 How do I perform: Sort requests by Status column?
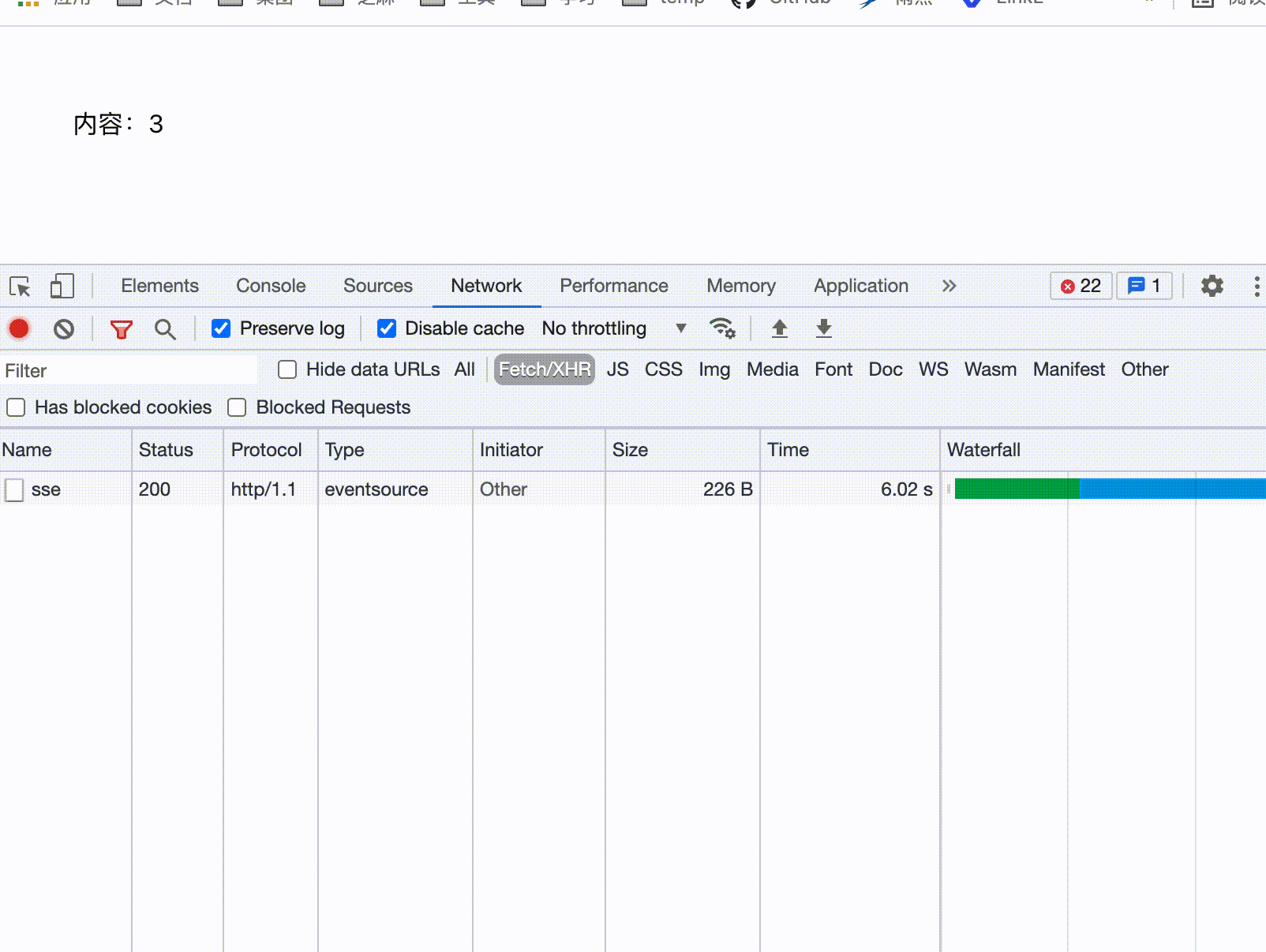pos(178,450)
